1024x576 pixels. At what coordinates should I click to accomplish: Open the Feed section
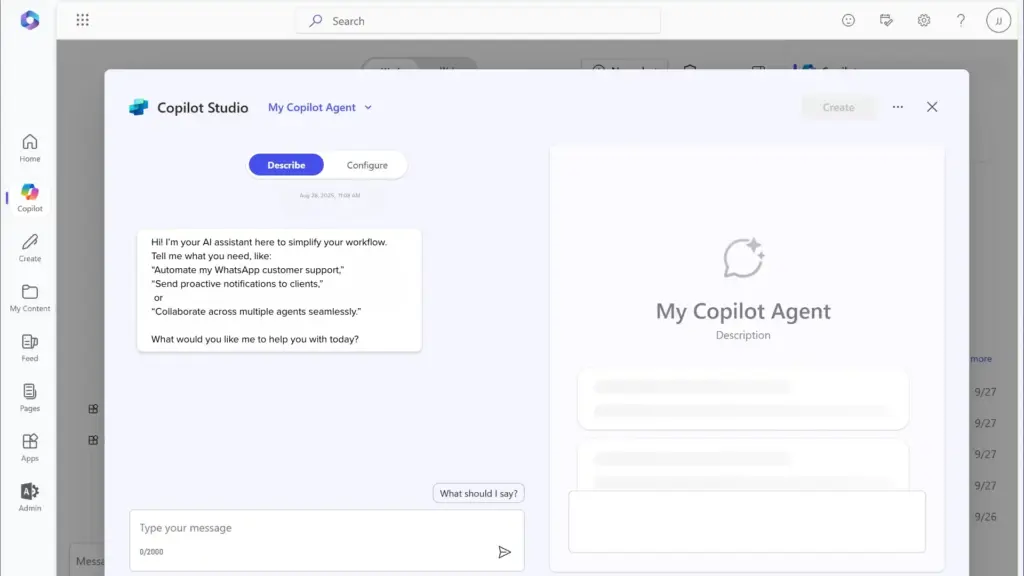30,347
